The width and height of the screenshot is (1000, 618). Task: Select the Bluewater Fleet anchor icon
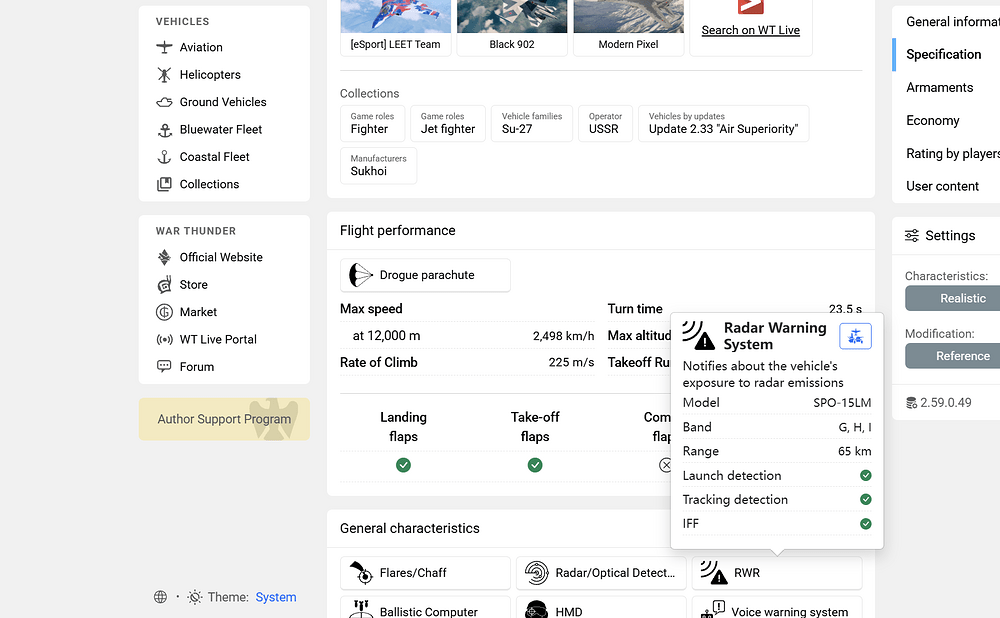coord(164,129)
